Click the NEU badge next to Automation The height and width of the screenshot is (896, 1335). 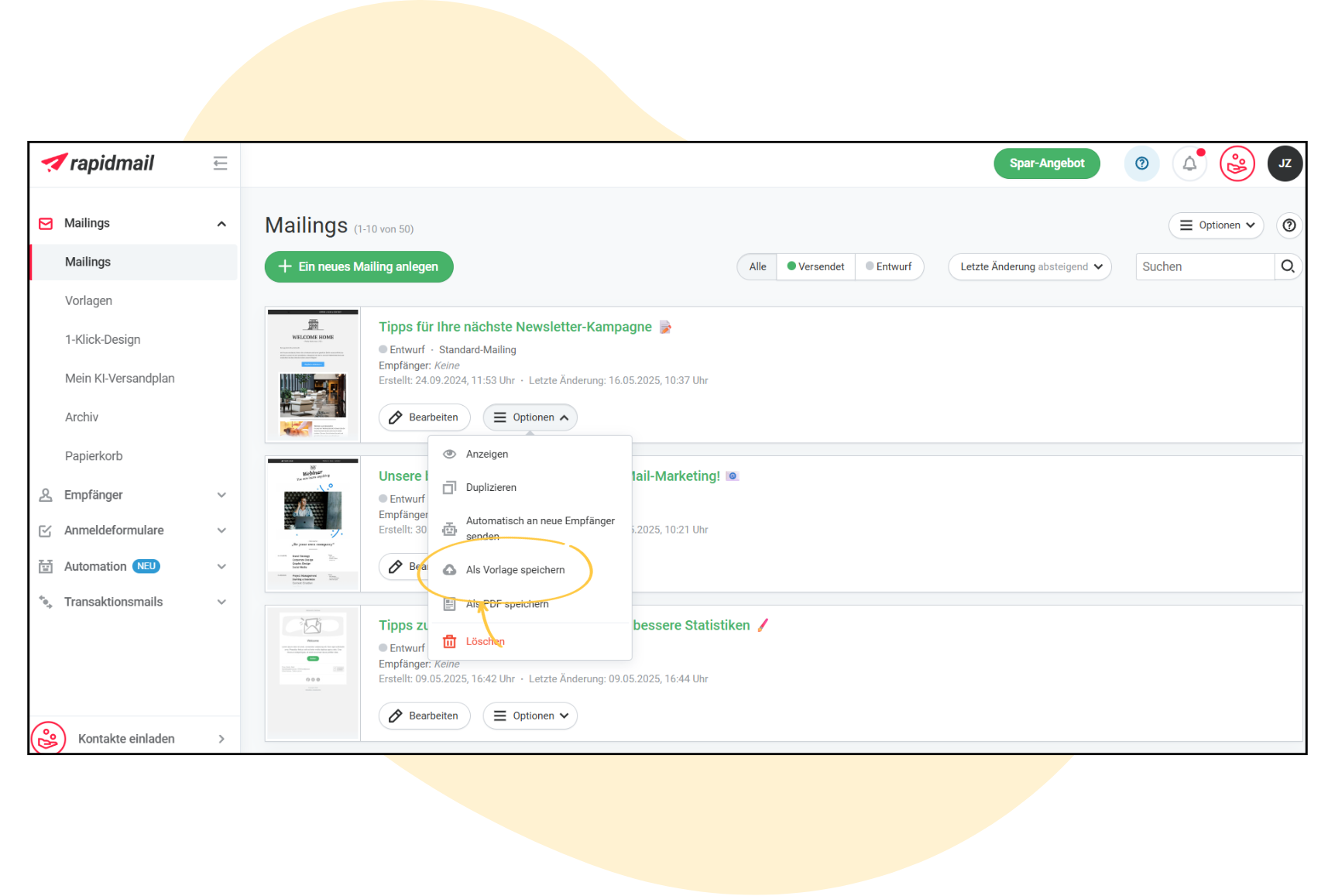146,566
